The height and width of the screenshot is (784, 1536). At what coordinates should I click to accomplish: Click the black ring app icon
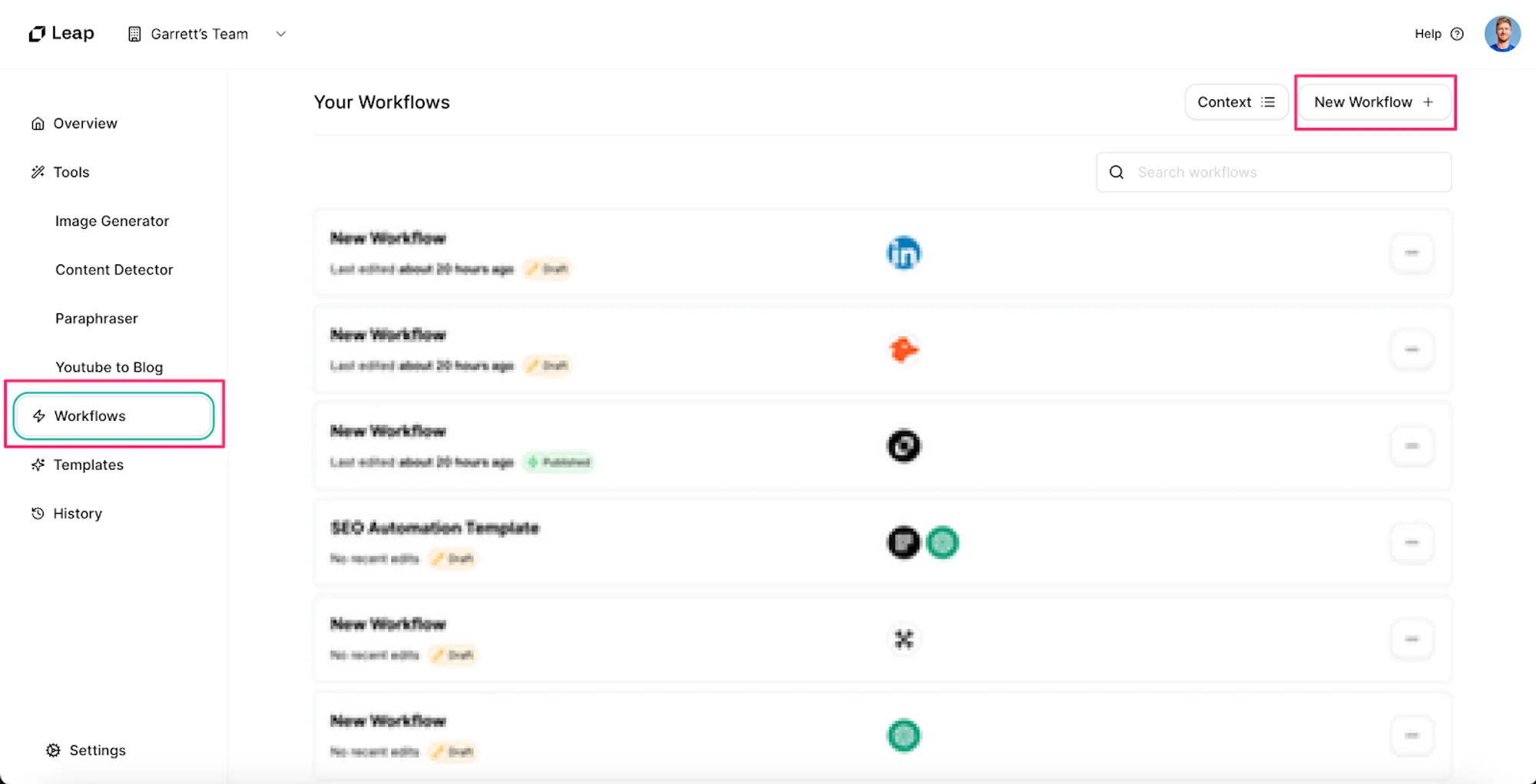pyautogui.click(x=904, y=446)
